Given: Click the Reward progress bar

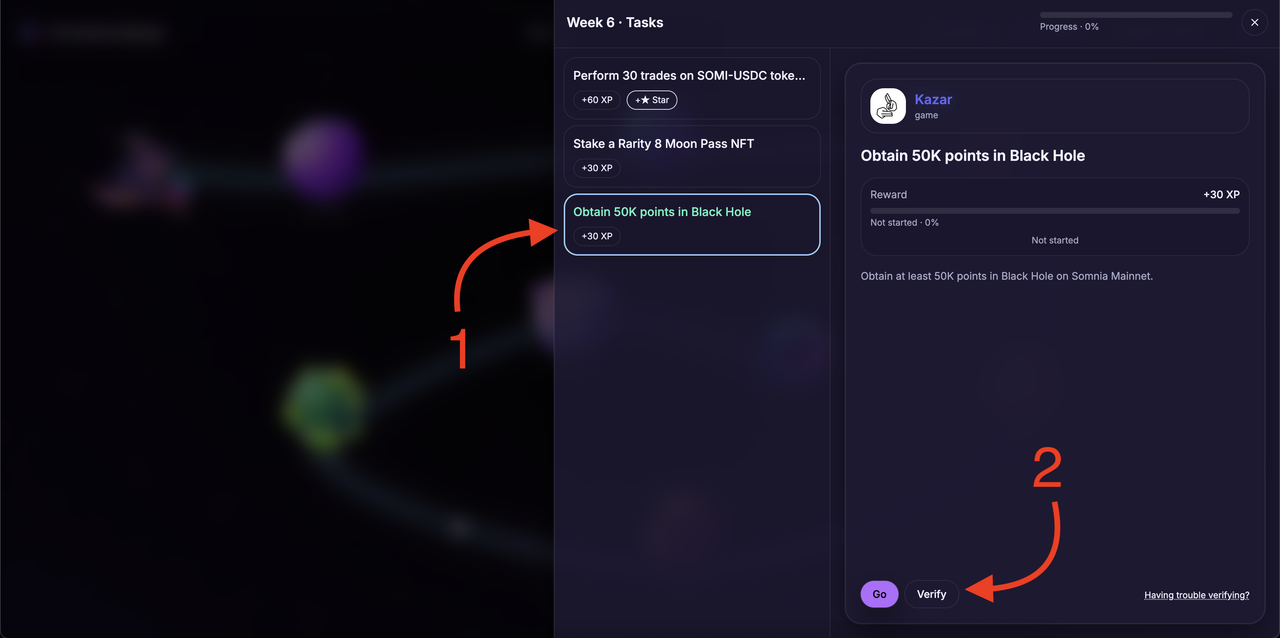Looking at the screenshot, I should tap(1055, 211).
